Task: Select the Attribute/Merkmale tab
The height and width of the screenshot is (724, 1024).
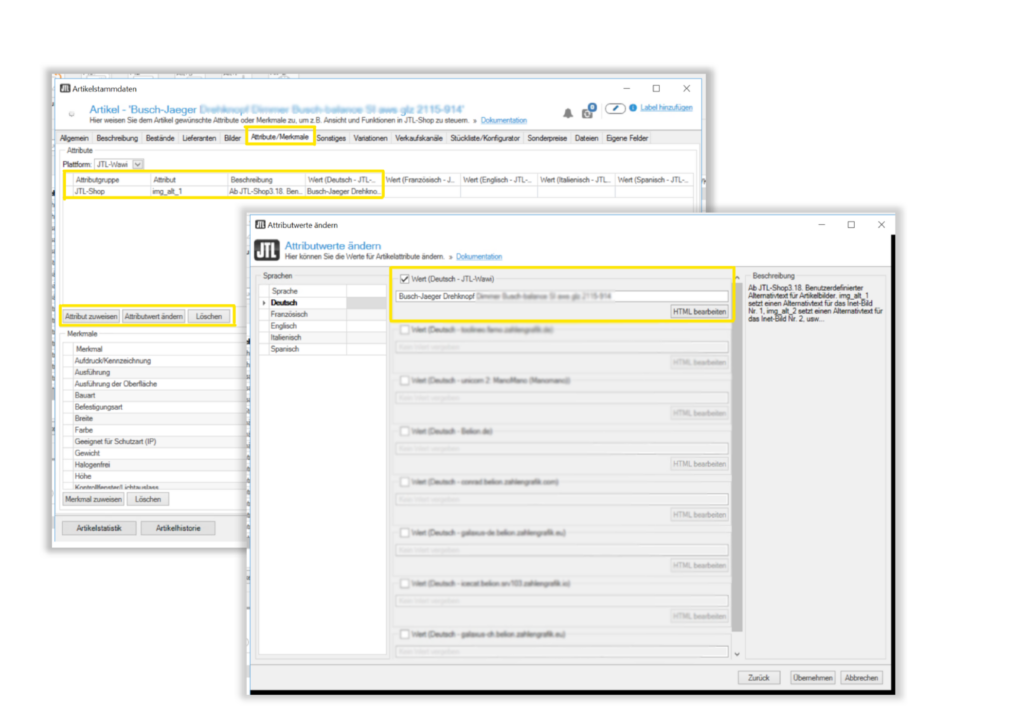Action: click(x=280, y=136)
